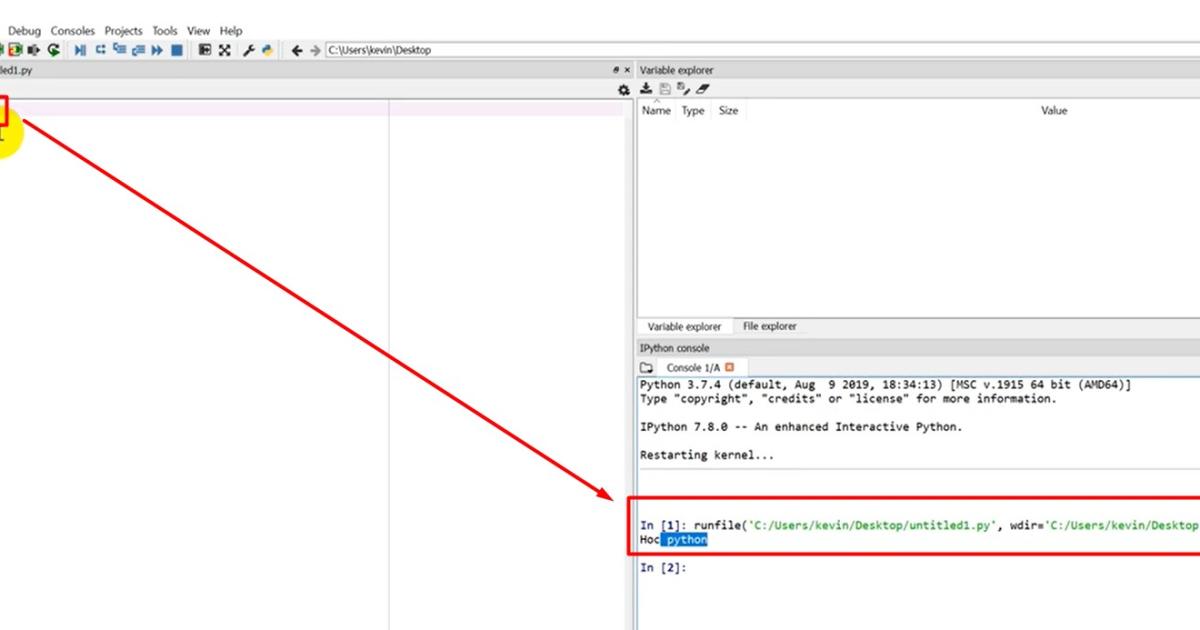1200x630 pixels.
Task: Click the runfile command line in console
Action: point(919,525)
